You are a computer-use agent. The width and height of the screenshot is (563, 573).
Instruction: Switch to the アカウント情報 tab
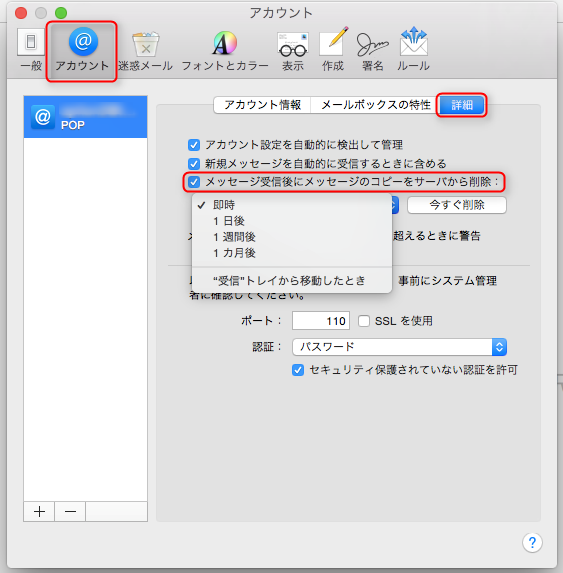click(262, 105)
